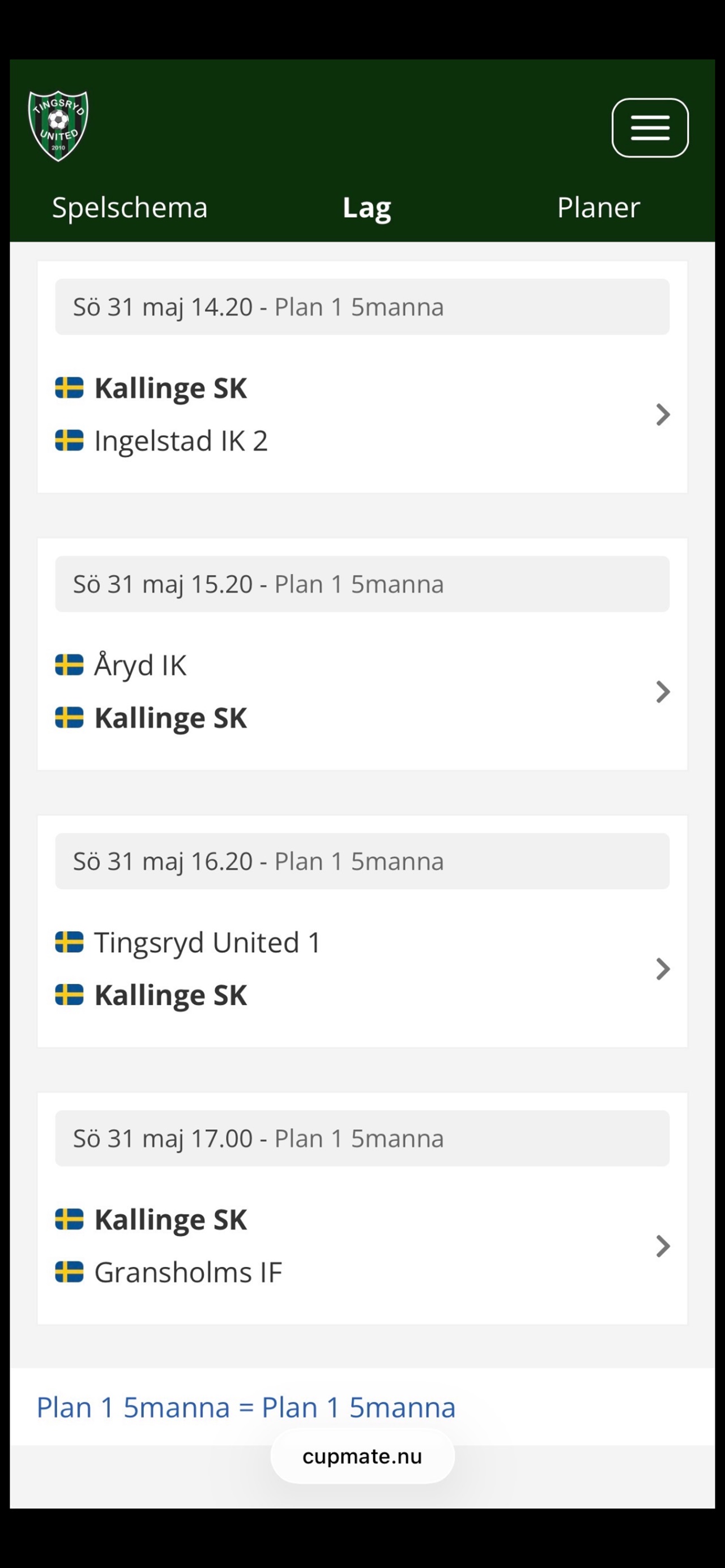Expand the 15.20 match via chevron arrow
This screenshot has height=1568, width=725.
coord(663,692)
